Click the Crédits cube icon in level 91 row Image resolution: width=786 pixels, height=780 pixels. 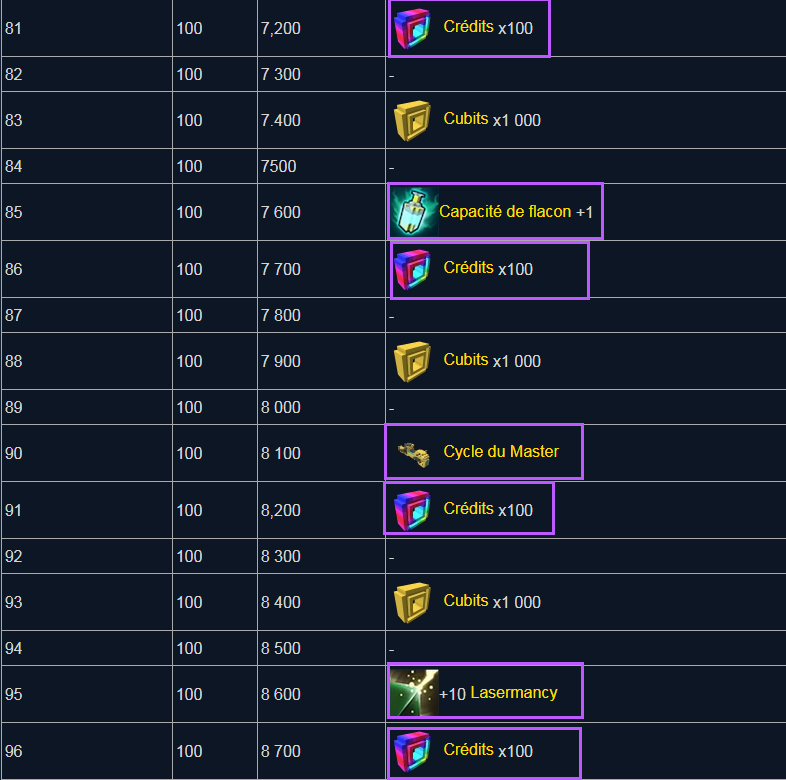tap(411, 510)
